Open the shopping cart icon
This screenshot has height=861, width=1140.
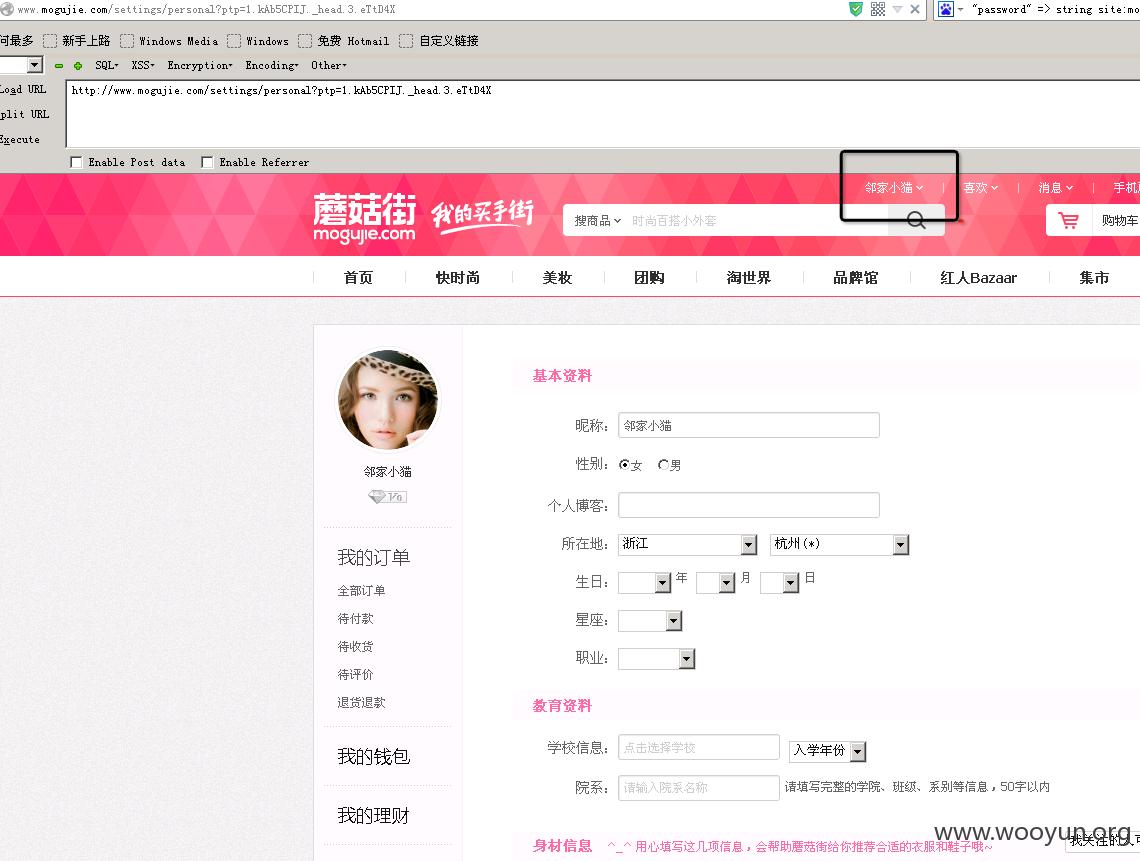click(1068, 220)
